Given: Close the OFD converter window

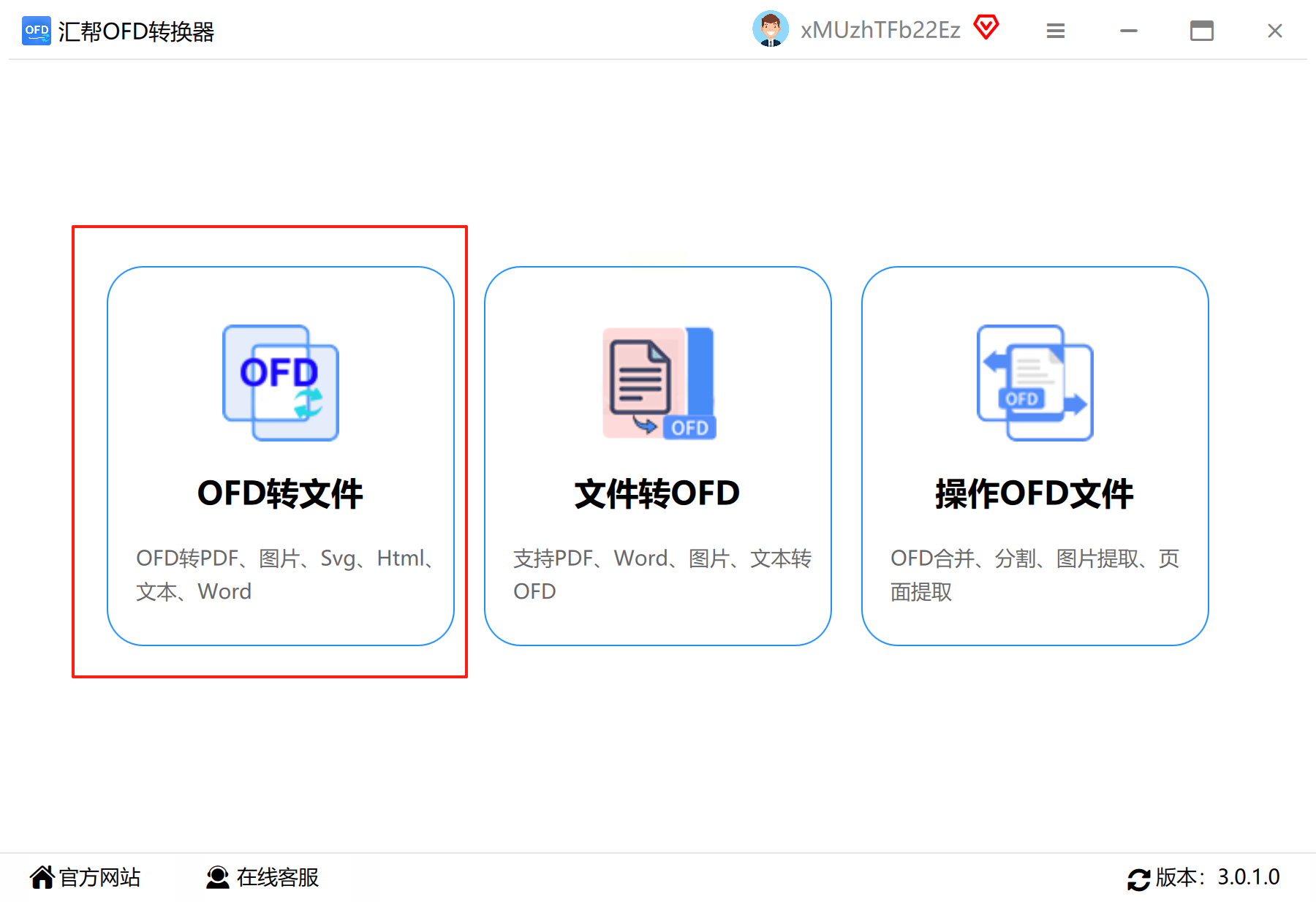Looking at the screenshot, I should pyautogui.click(x=1275, y=31).
